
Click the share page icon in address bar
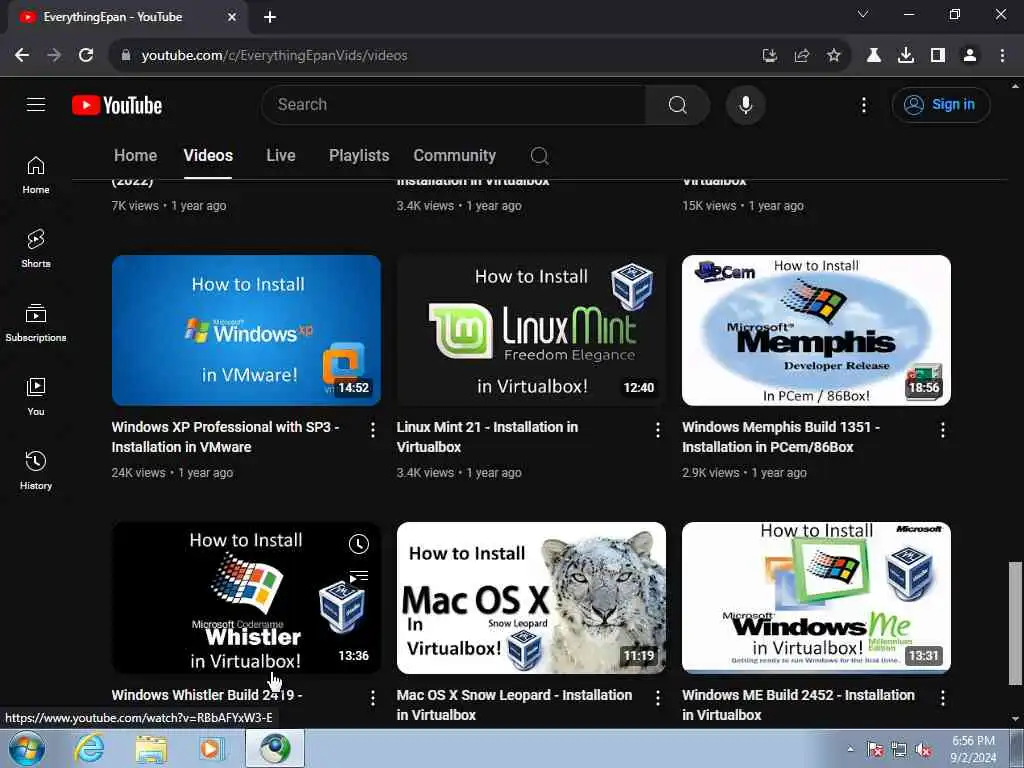801,56
